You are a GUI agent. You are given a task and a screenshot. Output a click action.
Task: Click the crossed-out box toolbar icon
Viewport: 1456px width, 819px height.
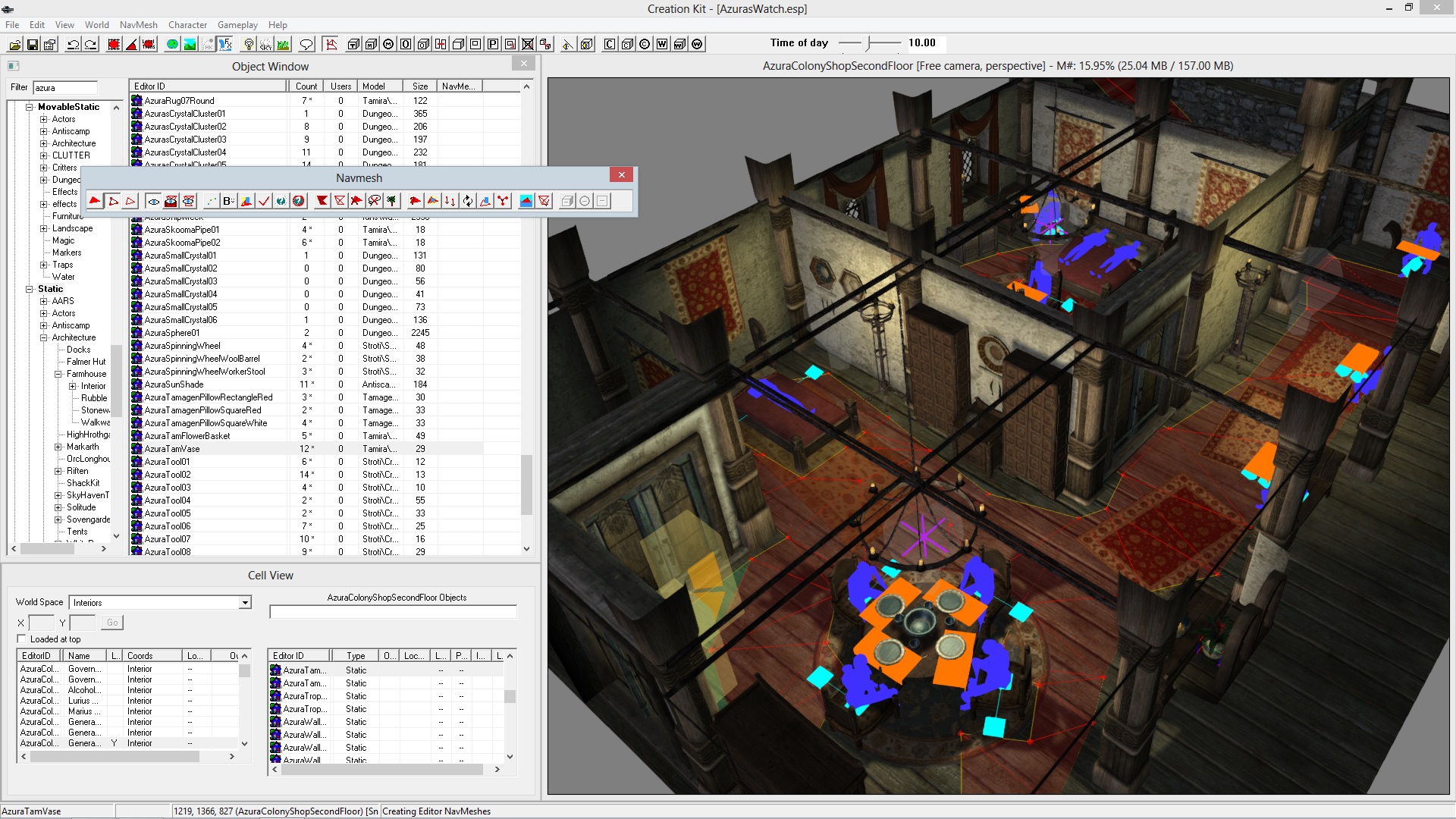coord(528,44)
